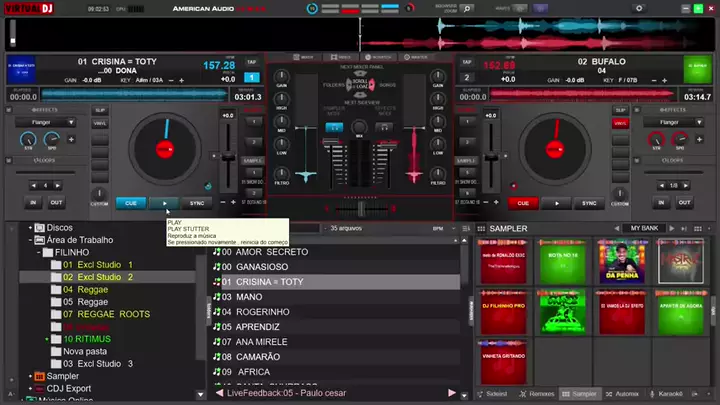Click the right deck FILTRO knob

click(438, 172)
